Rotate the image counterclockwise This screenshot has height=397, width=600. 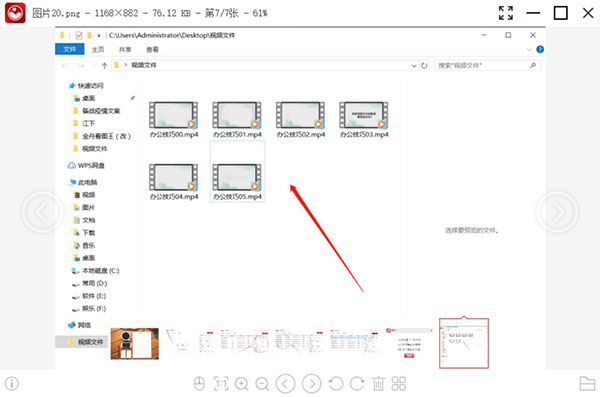click(x=336, y=383)
